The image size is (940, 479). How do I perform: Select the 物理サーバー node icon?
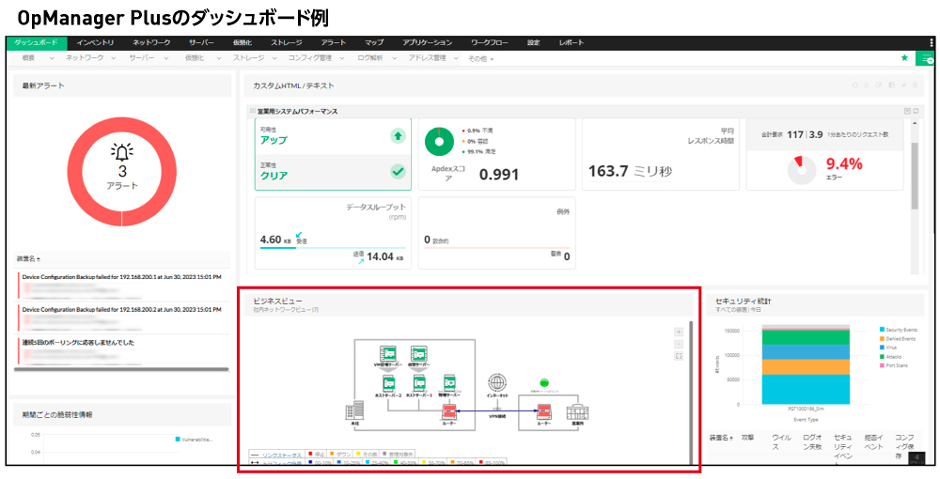450,382
